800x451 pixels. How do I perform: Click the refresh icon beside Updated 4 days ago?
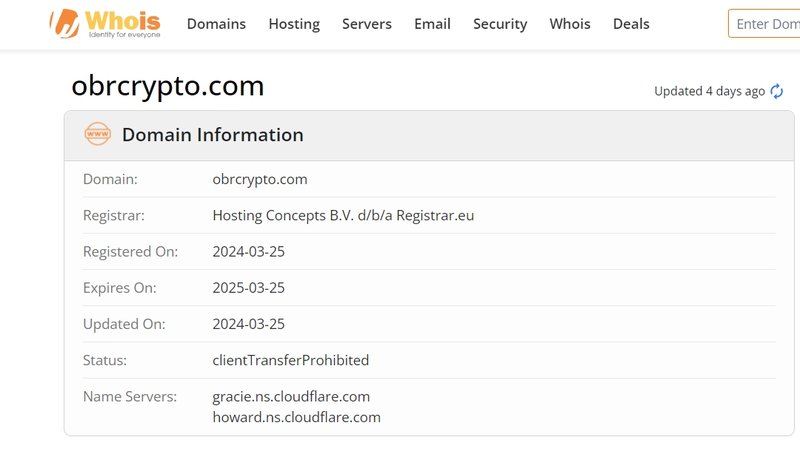coord(776,91)
